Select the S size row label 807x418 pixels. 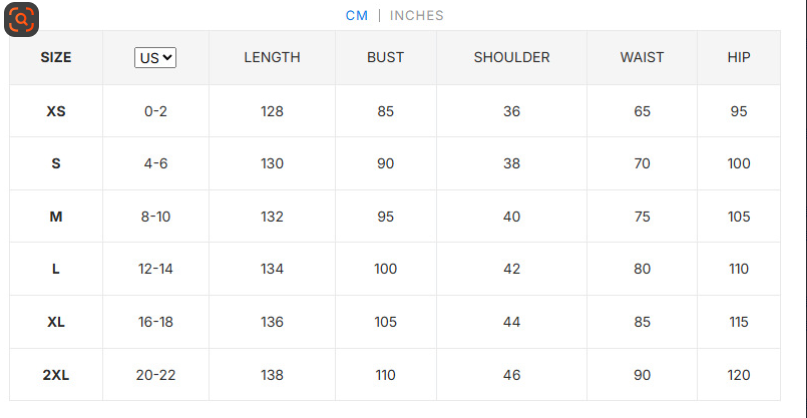coord(56,164)
